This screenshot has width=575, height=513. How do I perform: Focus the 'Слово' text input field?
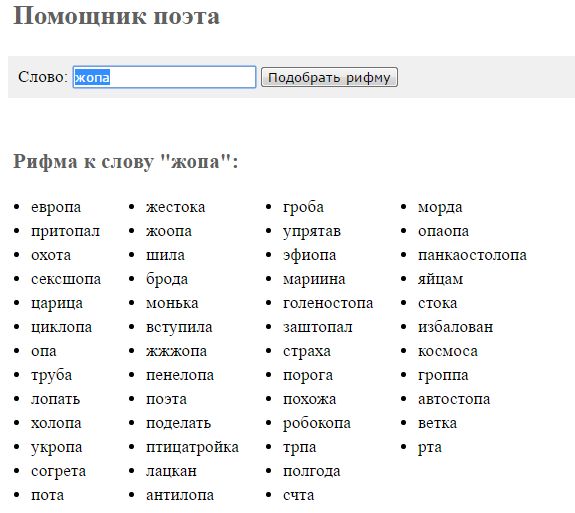point(164,77)
